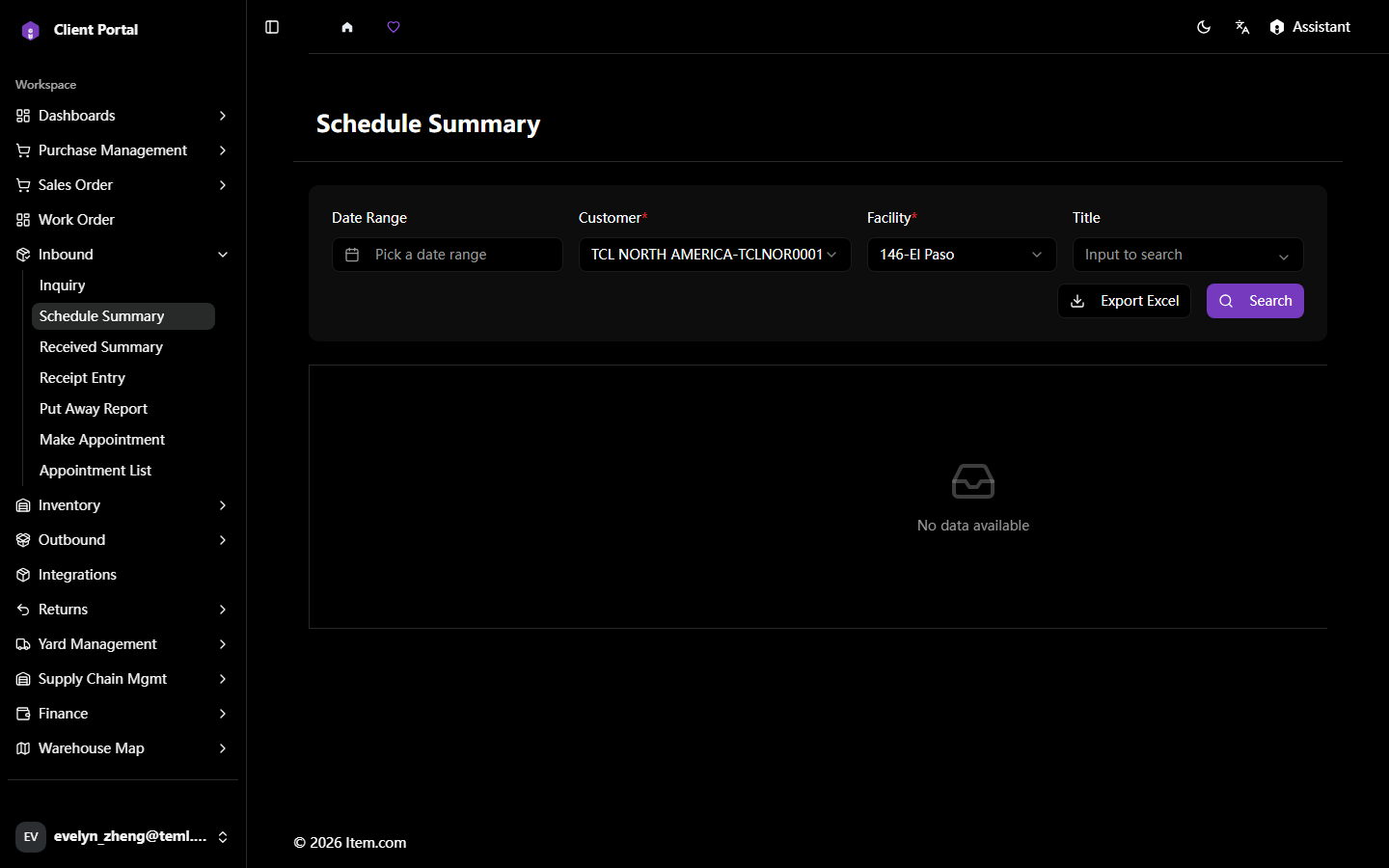The height and width of the screenshot is (868, 1389).
Task: Open the Title search dropdown
Action: tap(1187, 255)
